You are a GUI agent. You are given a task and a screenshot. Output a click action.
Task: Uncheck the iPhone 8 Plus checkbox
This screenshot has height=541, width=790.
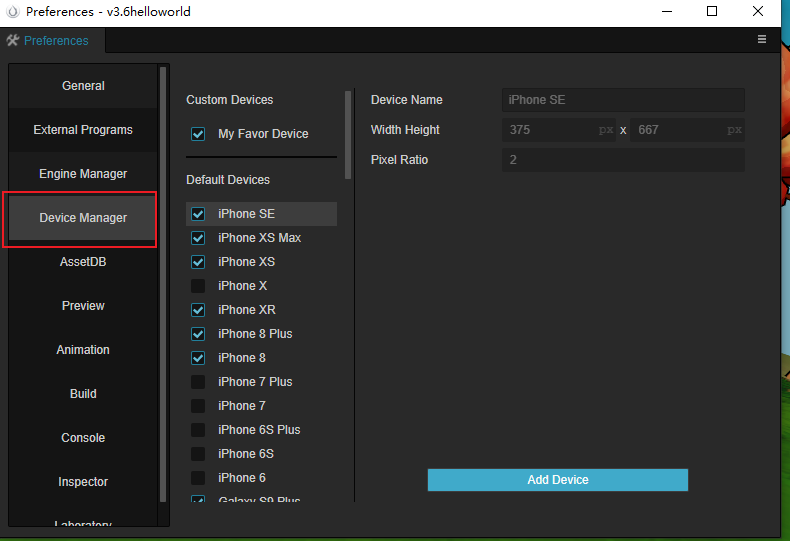point(198,334)
